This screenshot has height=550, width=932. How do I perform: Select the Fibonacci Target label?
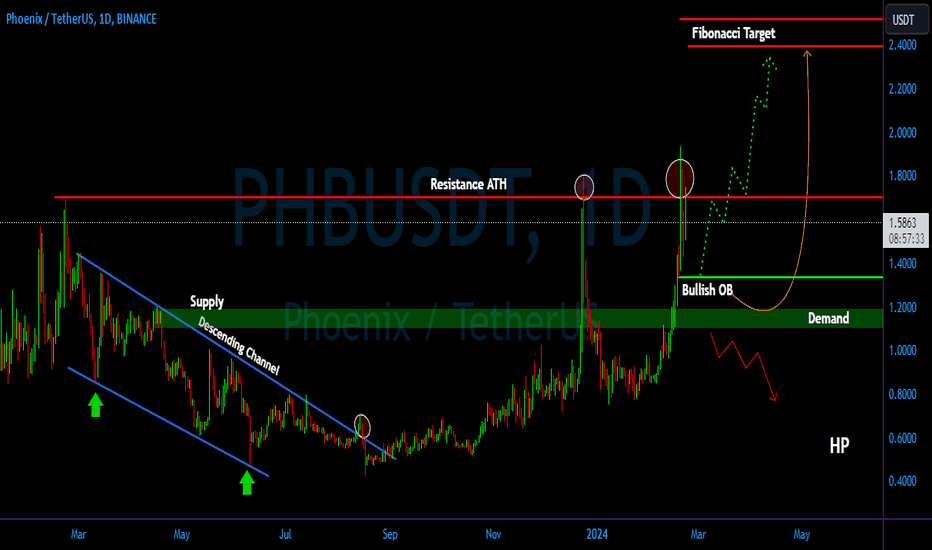coord(733,33)
